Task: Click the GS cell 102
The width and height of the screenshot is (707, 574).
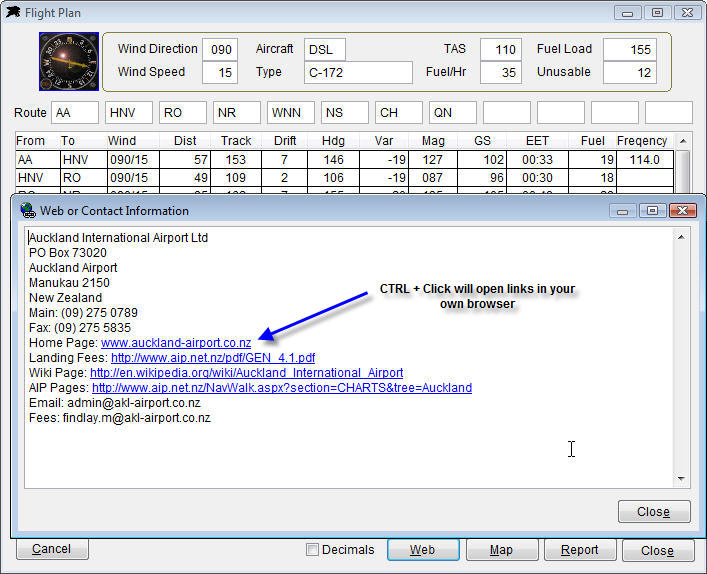Action: 482,160
